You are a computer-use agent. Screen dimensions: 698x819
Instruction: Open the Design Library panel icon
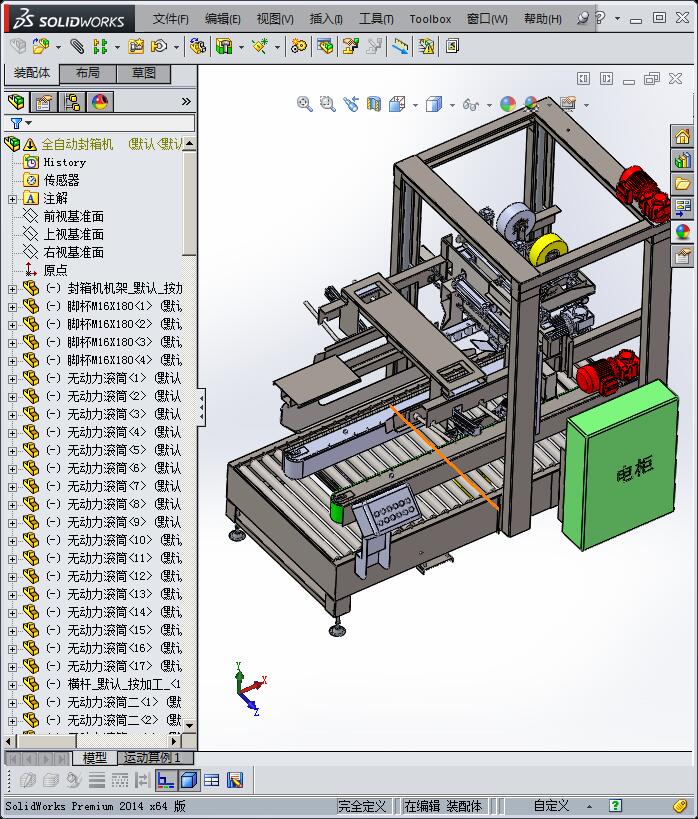(x=683, y=160)
